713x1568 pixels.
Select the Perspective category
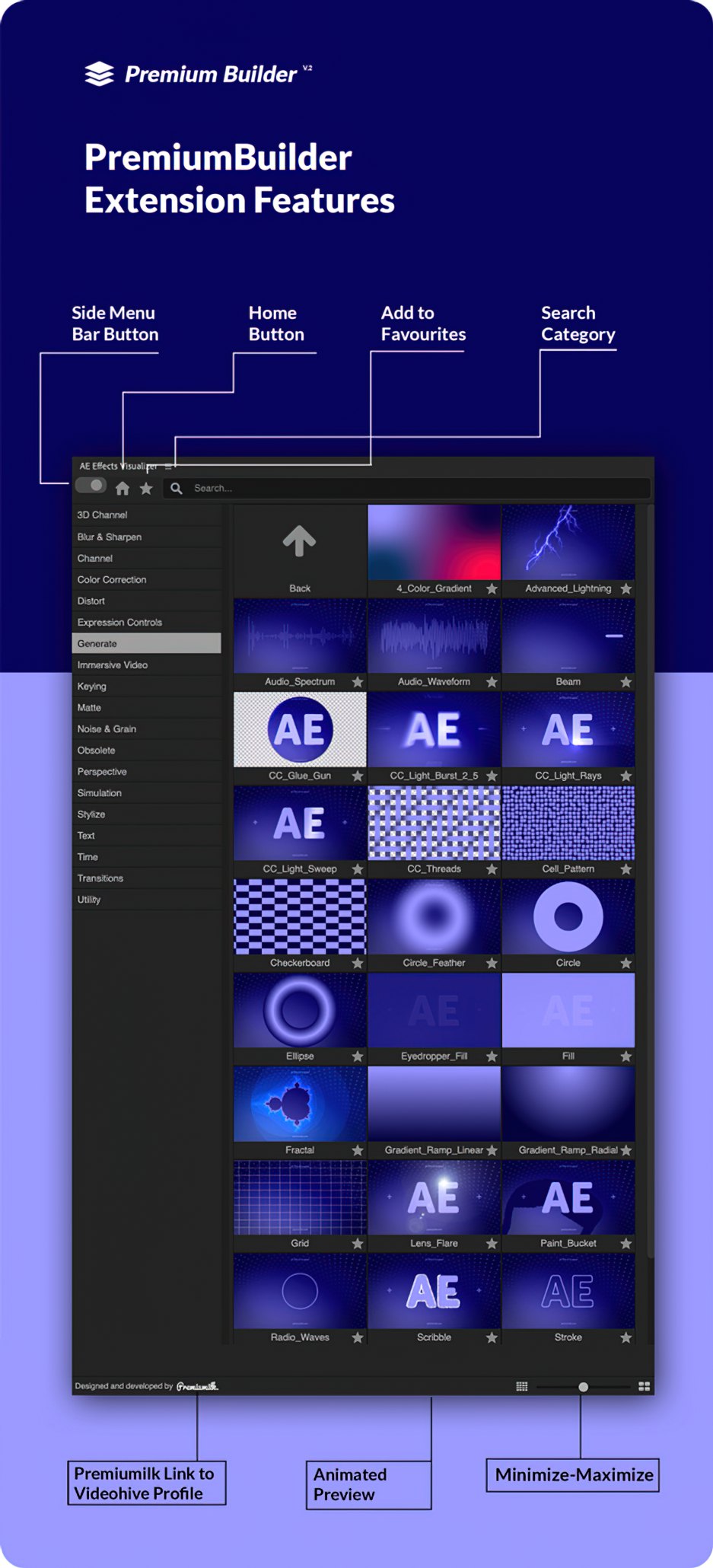(x=147, y=771)
